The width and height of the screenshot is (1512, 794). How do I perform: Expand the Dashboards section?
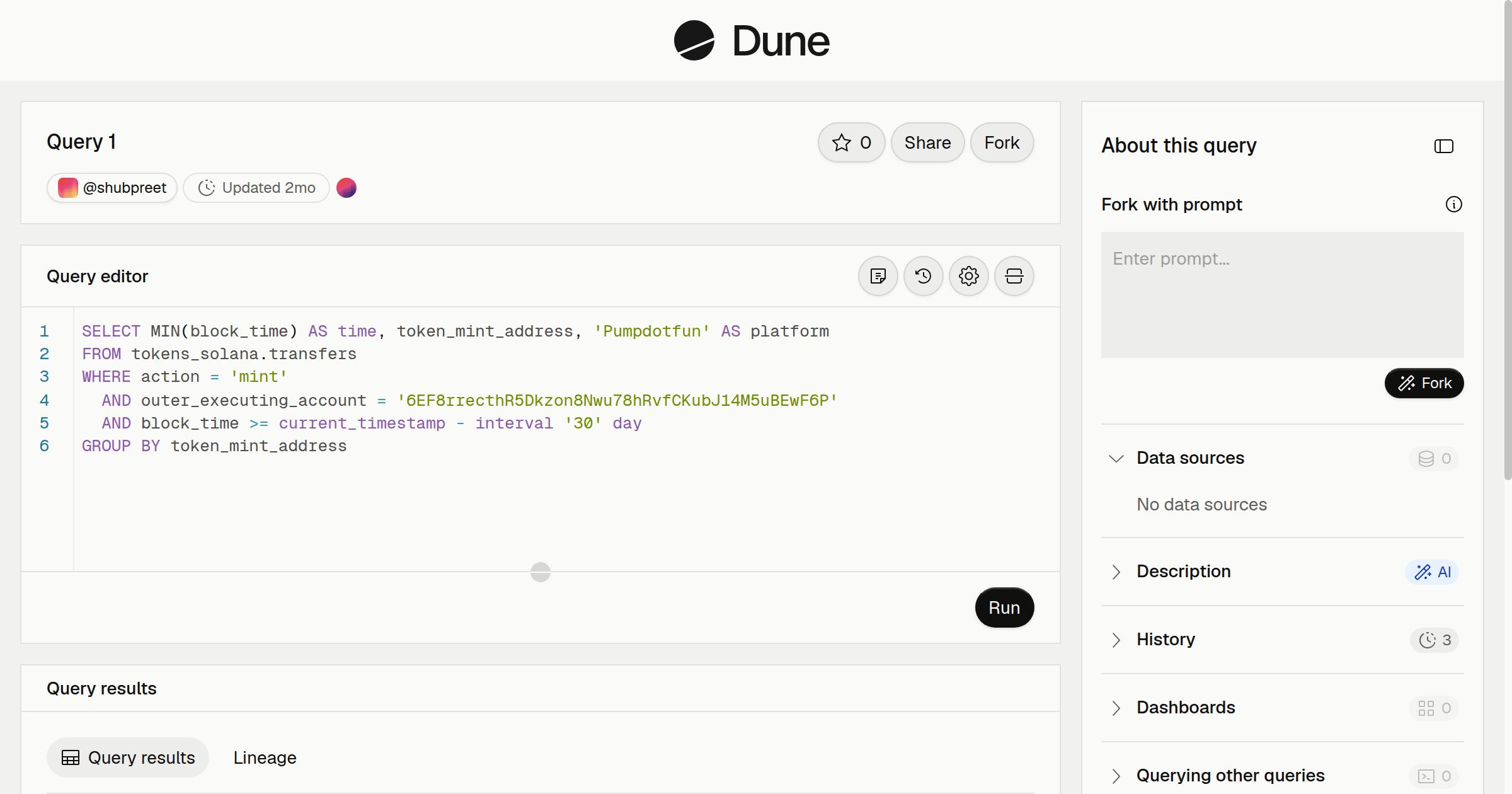click(x=1116, y=708)
